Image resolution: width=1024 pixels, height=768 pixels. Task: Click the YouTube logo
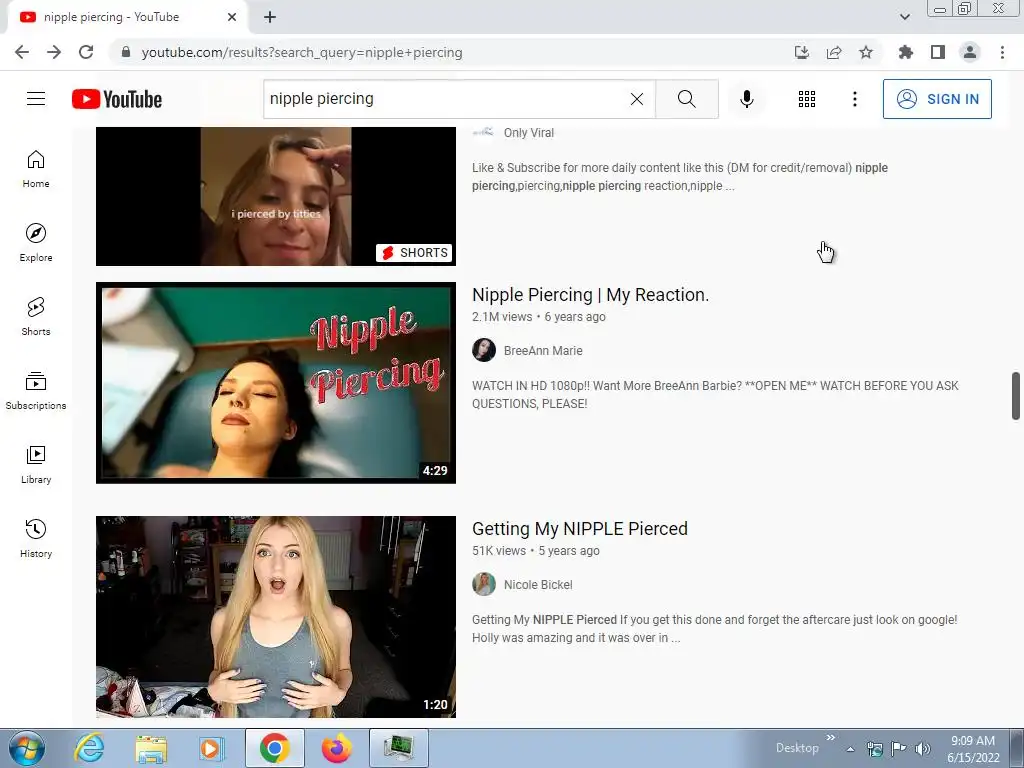point(117,99)
